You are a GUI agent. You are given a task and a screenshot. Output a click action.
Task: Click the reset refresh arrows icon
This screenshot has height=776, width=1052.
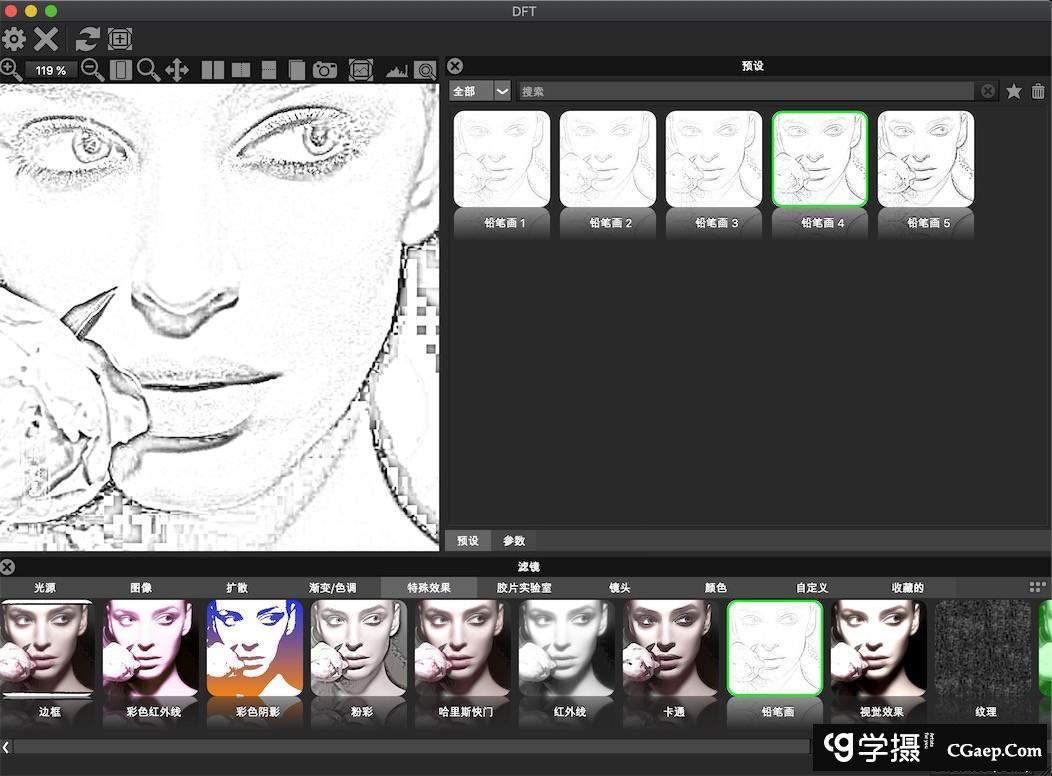coord(88,39)
